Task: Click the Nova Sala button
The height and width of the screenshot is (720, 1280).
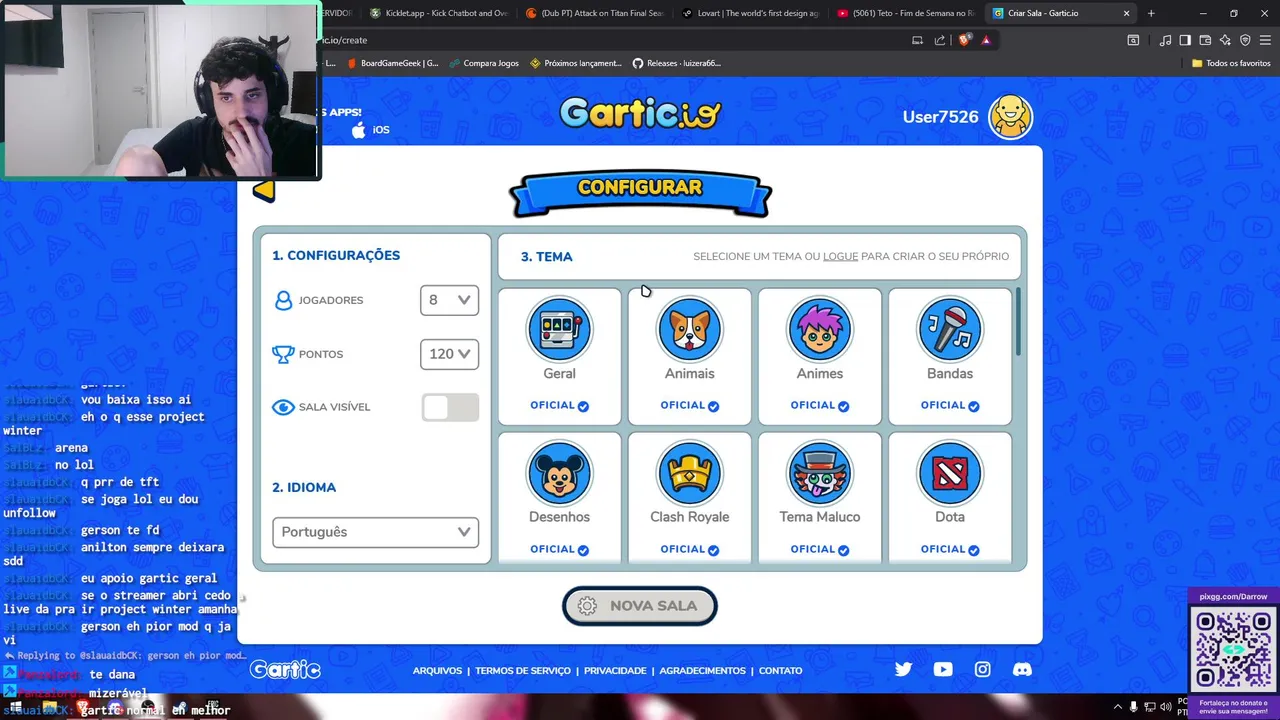Action: click(x=640, y=606)
